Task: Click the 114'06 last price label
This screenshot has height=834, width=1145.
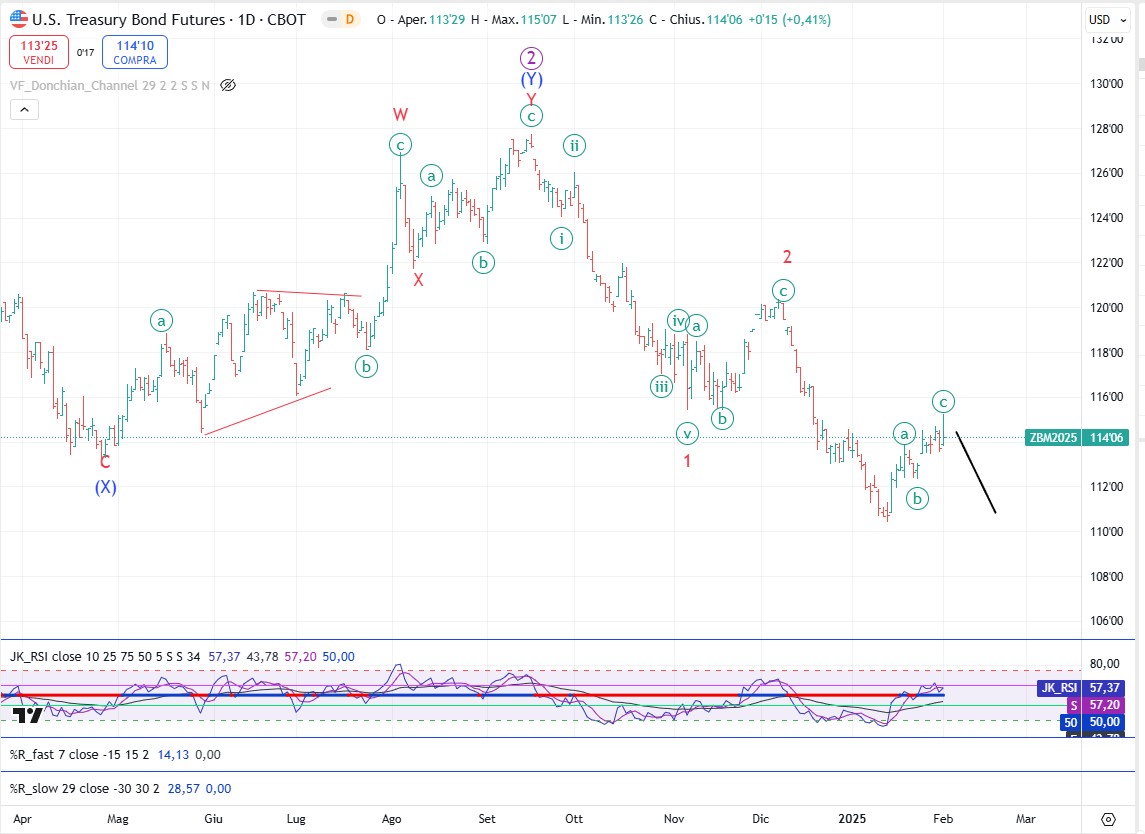Action: pyautogui.click(x=1106, y=437)
